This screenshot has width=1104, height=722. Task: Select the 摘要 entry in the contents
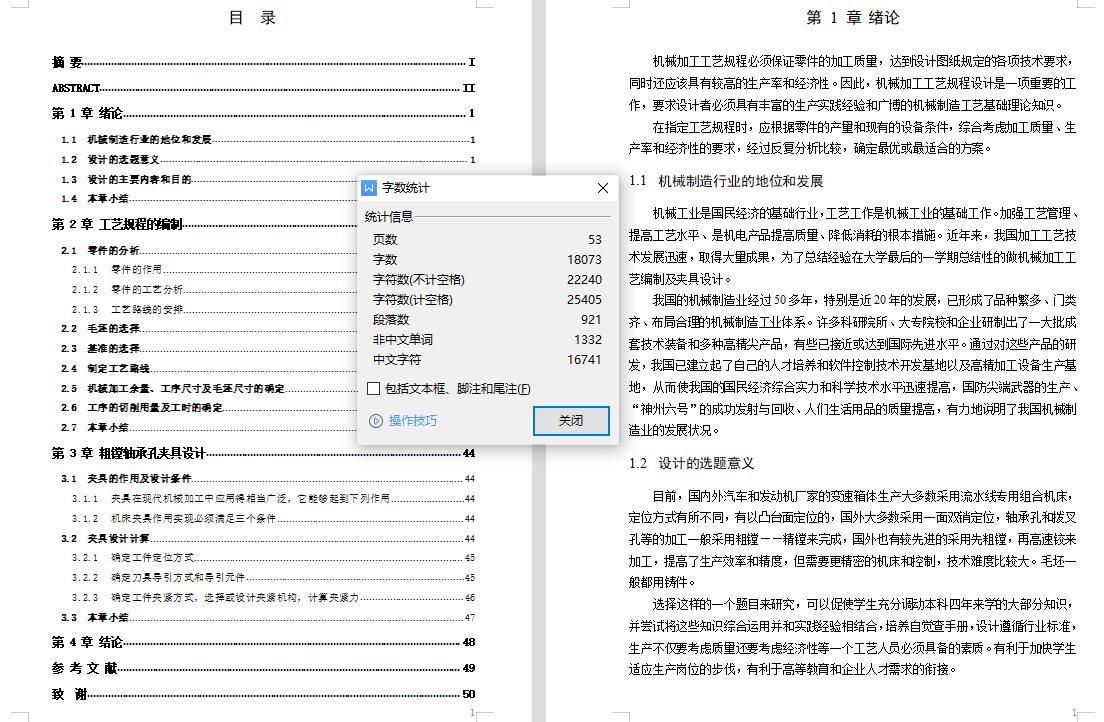click(68, 62)
